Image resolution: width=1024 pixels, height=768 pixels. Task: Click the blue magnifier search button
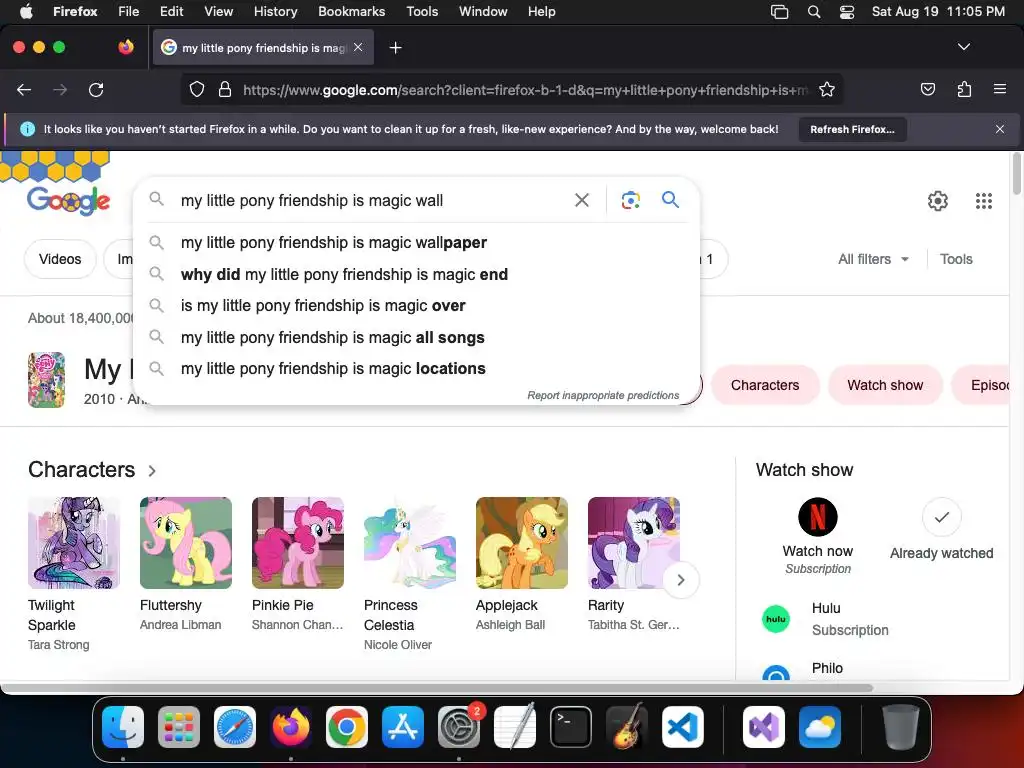(670, 199)
